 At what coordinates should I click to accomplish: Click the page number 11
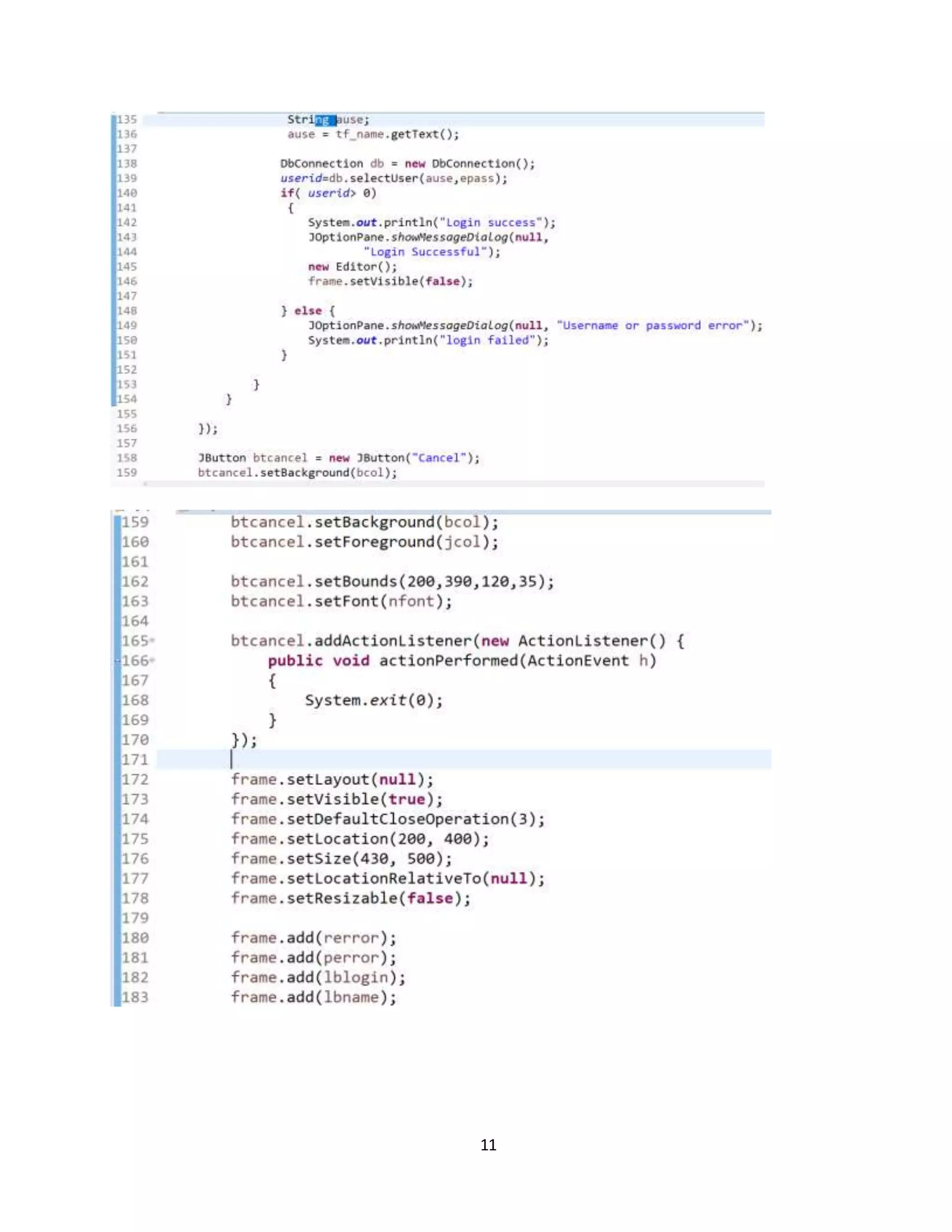(489, 1145)
